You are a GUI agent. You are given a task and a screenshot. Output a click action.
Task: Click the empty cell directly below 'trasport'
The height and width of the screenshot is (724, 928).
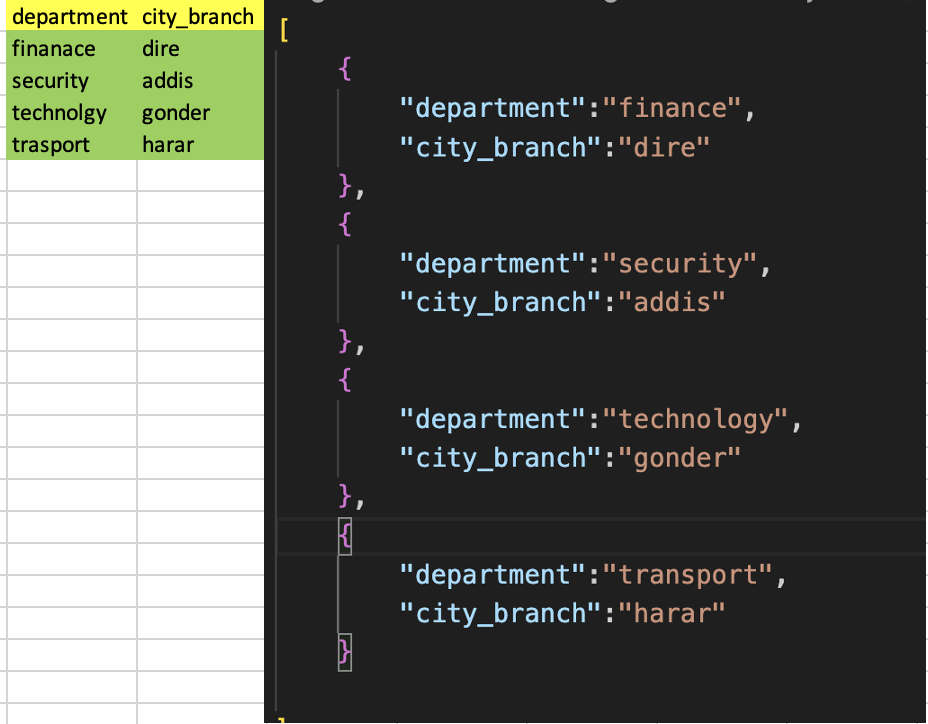coord(72,175)
